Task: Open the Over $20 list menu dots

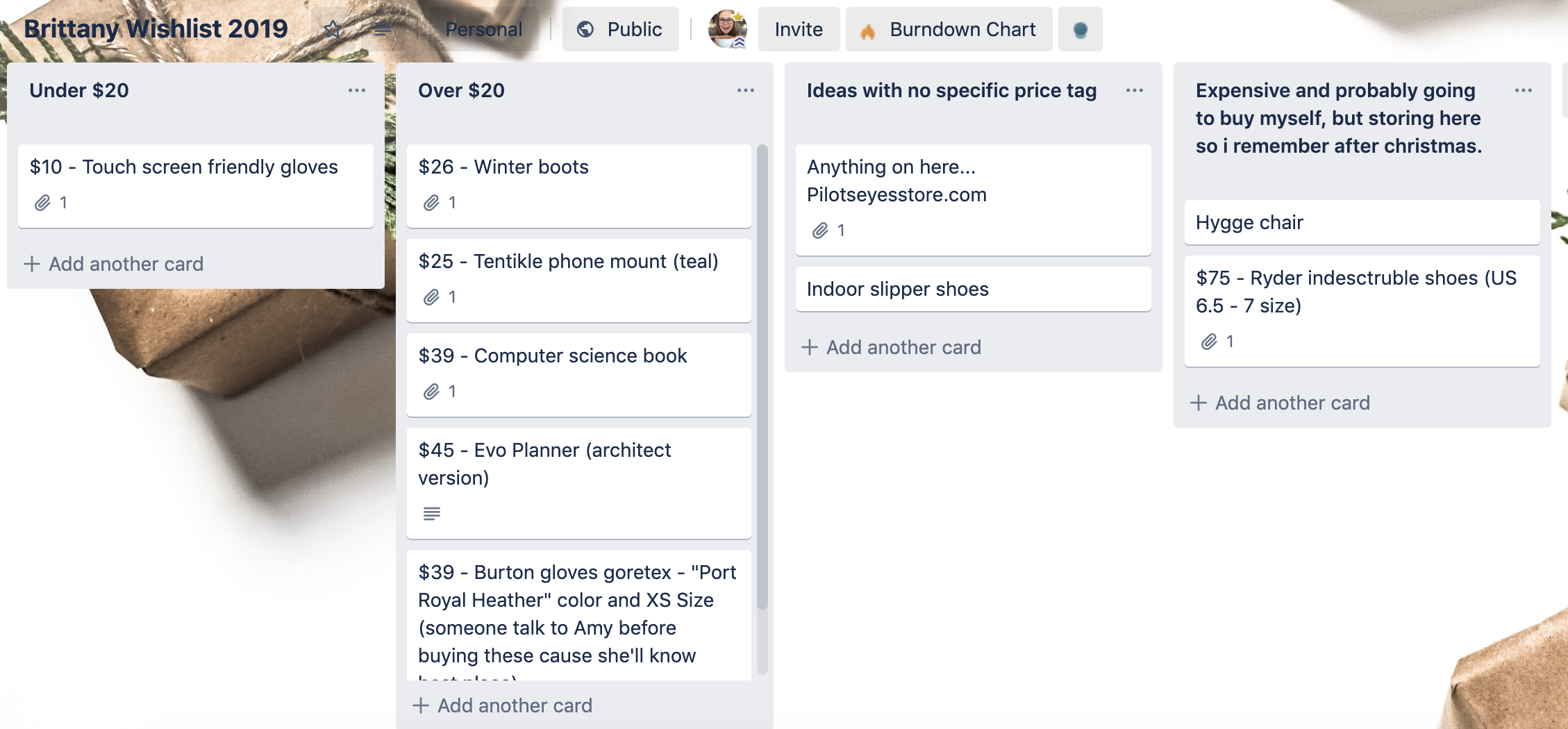Action: (x=746, y=90)
